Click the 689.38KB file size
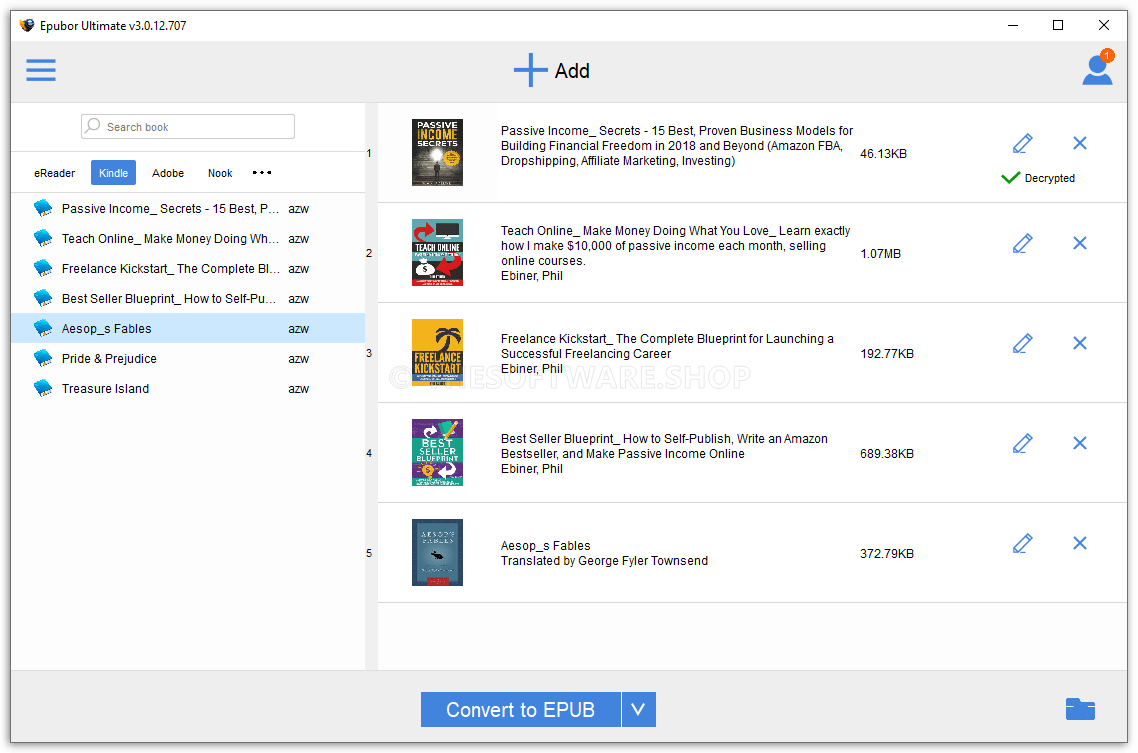This screenshot has height=753, width=1138. point(887,454)
